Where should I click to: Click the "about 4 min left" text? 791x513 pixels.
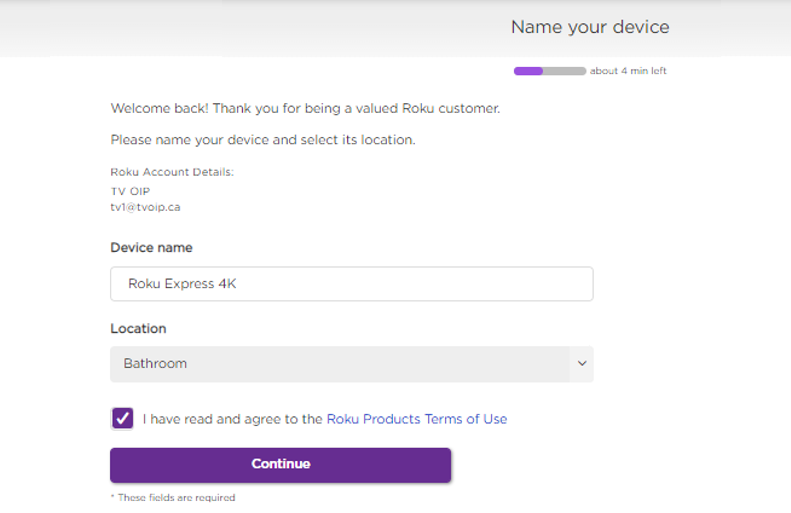(628, 71)
